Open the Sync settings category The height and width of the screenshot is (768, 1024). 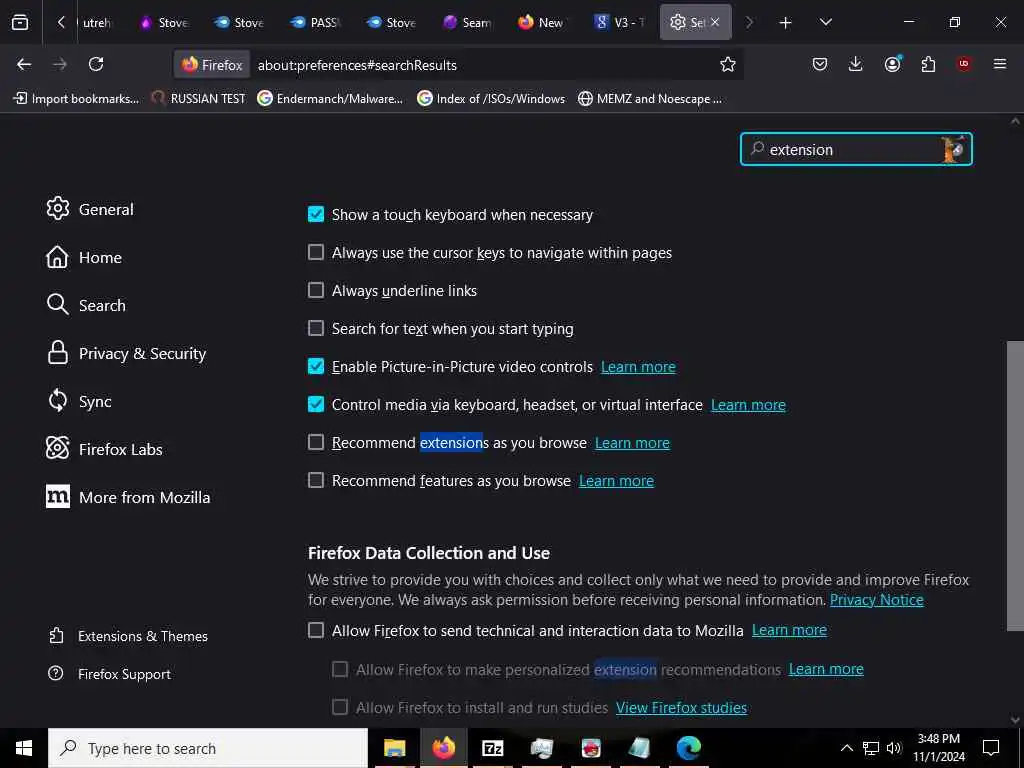[x=79, y=401]
